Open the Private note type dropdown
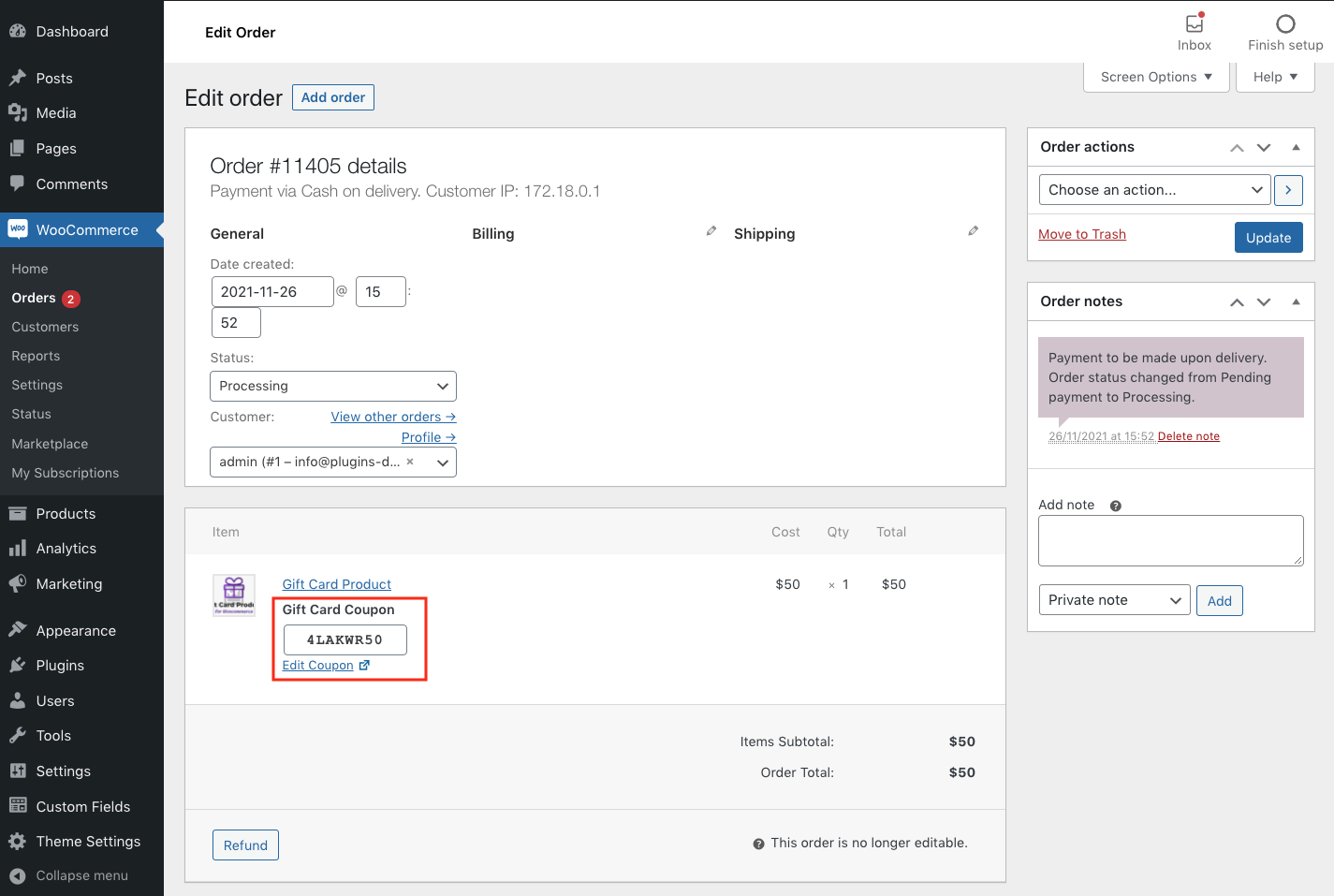 pyautogui.click(x=1114, y=600)
